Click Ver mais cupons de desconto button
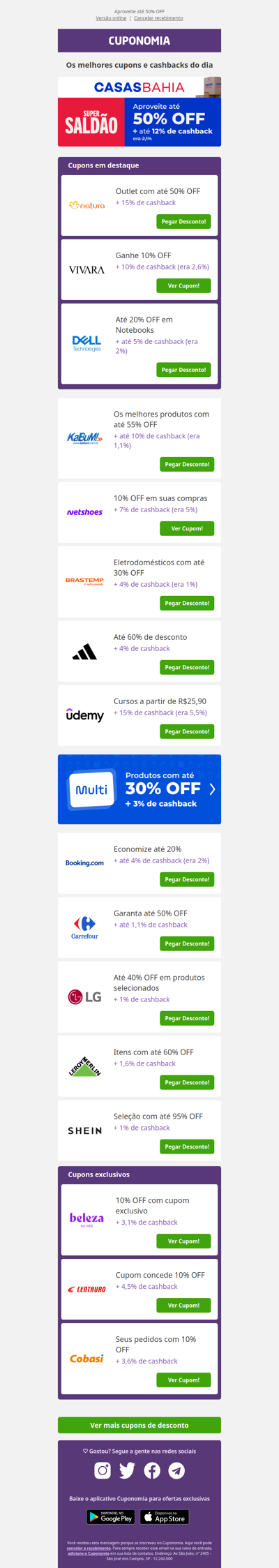The image size is (279, 1568). tap(139, 1425)
